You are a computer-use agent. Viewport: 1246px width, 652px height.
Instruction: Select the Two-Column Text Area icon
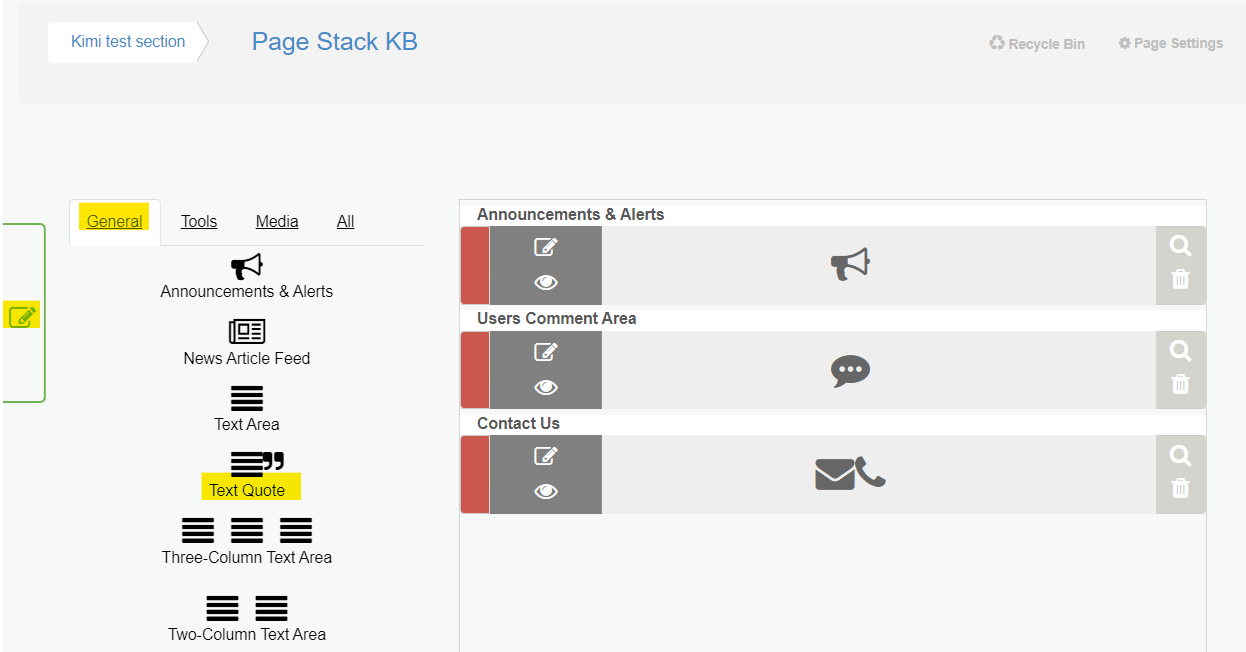(x=247, y=608)
